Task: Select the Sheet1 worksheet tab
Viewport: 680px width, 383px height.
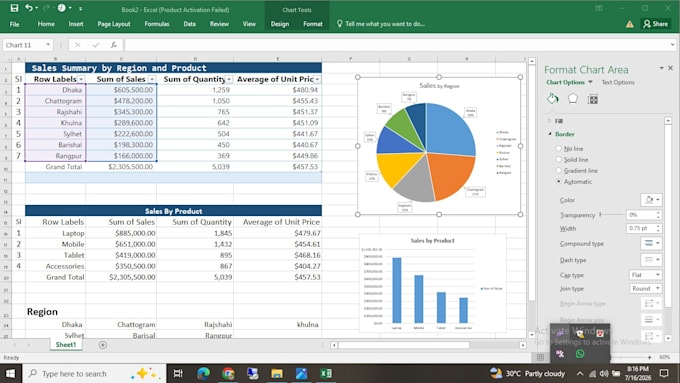Action: point(65,345)
